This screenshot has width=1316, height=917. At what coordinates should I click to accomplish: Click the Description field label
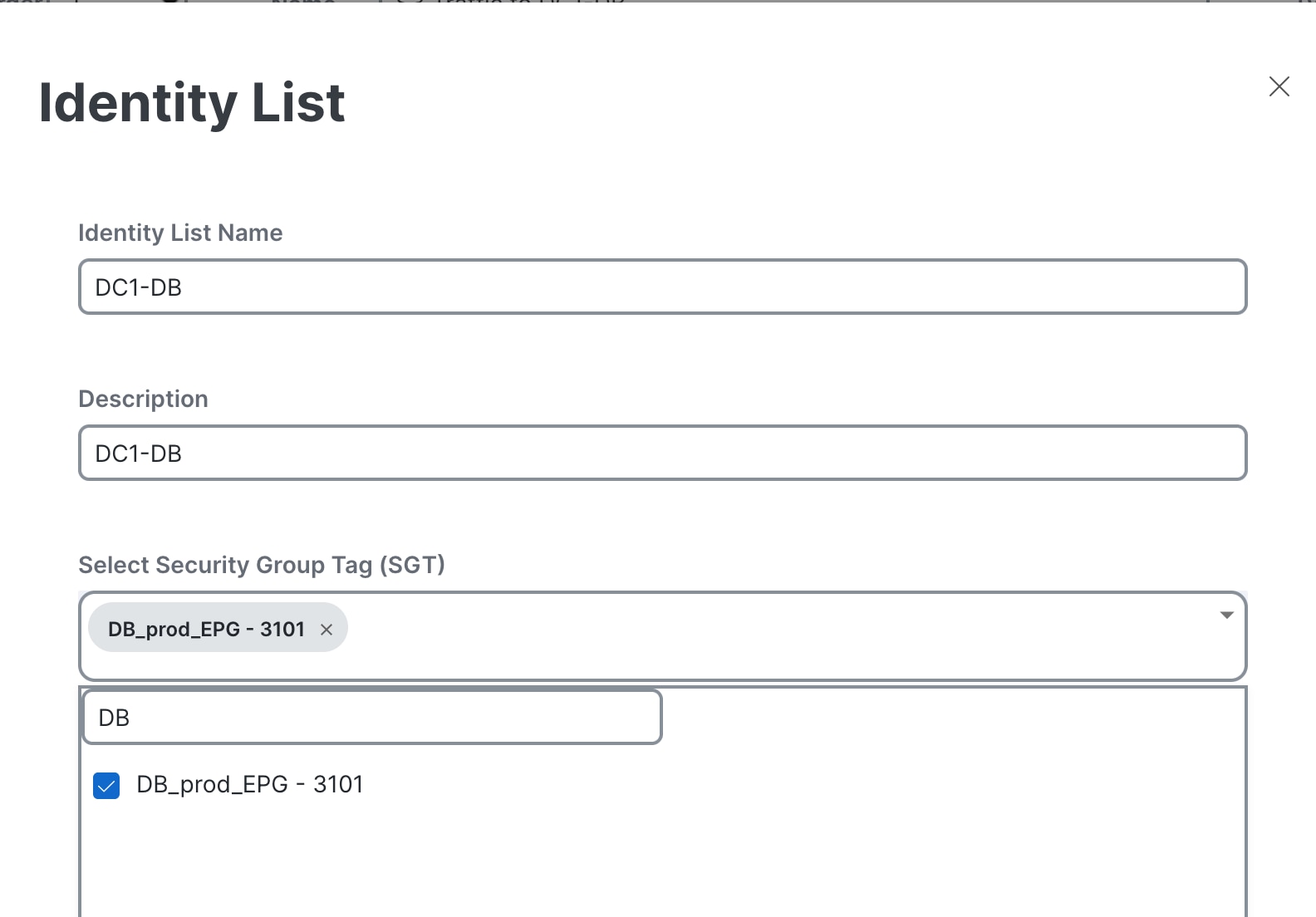(x=143, y=399)
